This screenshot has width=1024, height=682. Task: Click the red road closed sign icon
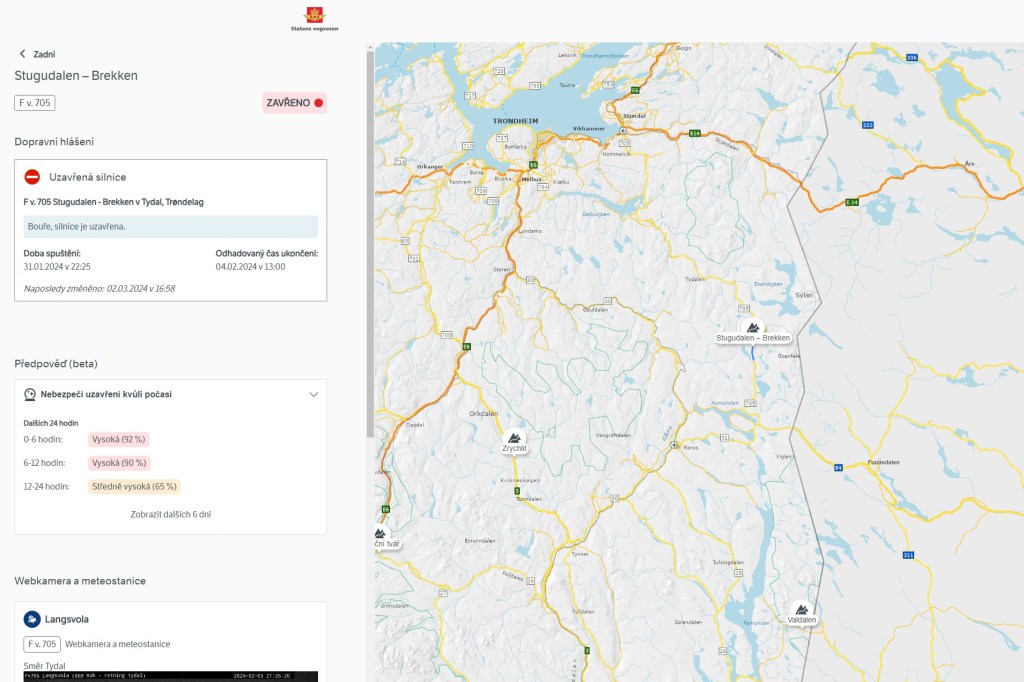coord(32,177)
